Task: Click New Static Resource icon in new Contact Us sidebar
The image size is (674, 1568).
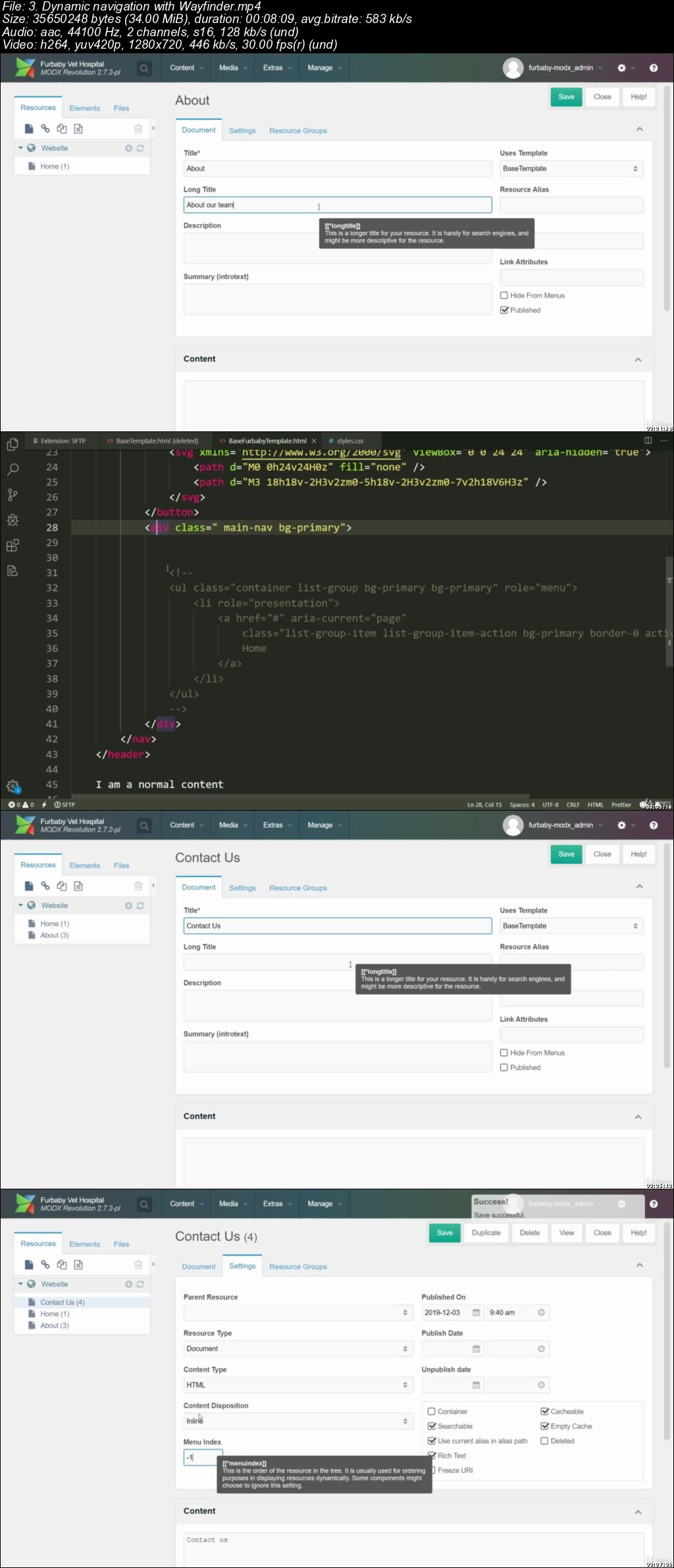Action: point(78,886)
